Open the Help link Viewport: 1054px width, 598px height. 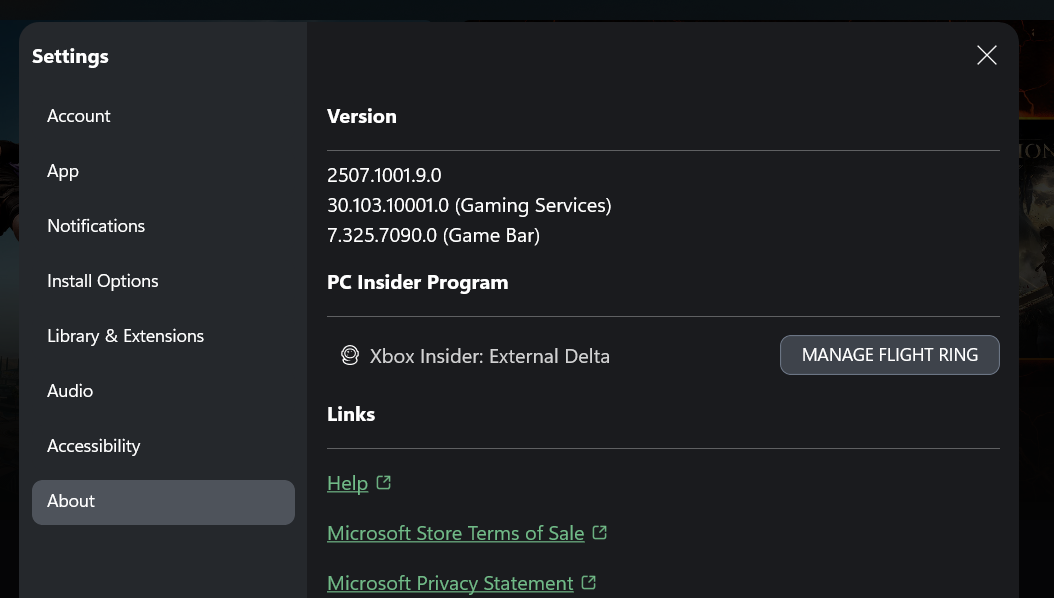[348, 483]
